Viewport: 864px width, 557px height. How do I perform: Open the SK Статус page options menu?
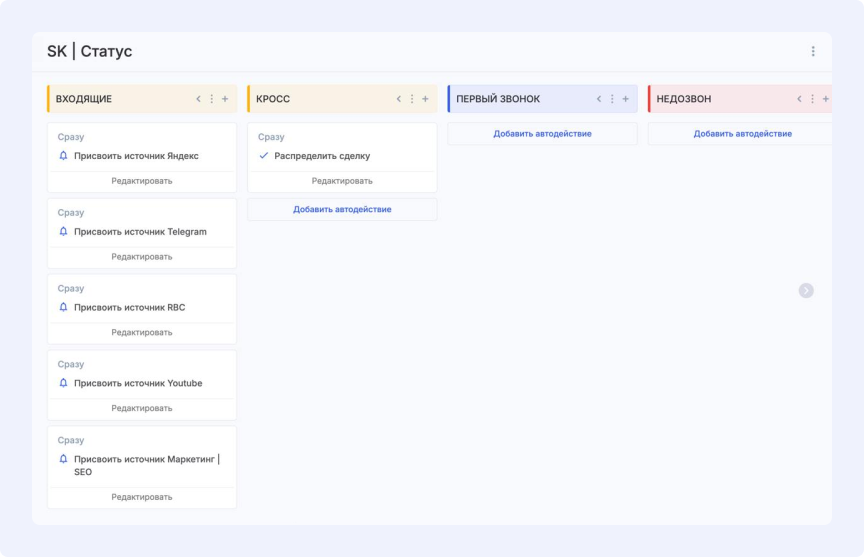click(813, 52)
